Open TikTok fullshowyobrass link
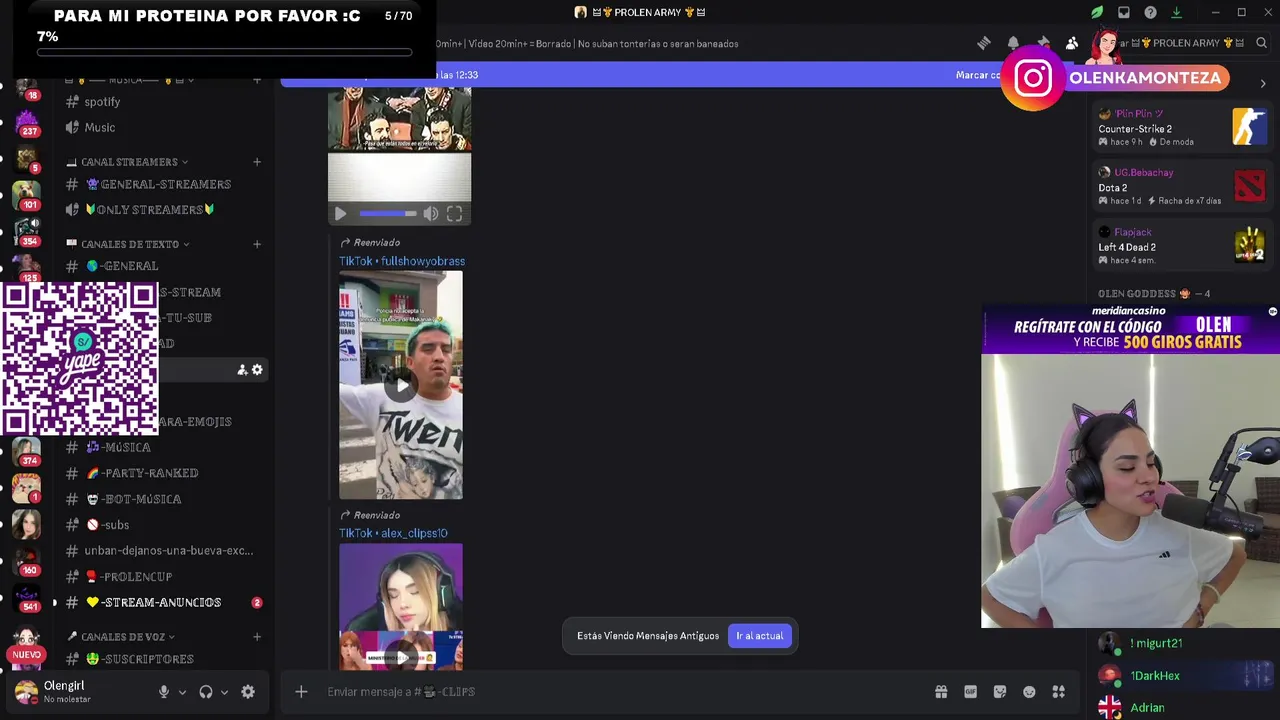The width and height of the screenshot is (1280, 720). (402, 261)
